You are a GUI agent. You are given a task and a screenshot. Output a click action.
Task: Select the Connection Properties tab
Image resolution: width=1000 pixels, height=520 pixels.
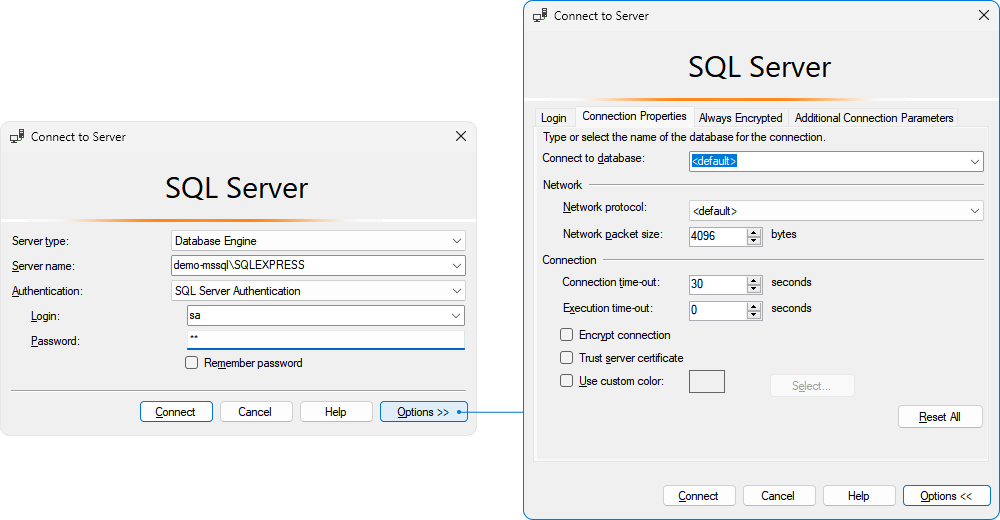[x=634, y=116]
